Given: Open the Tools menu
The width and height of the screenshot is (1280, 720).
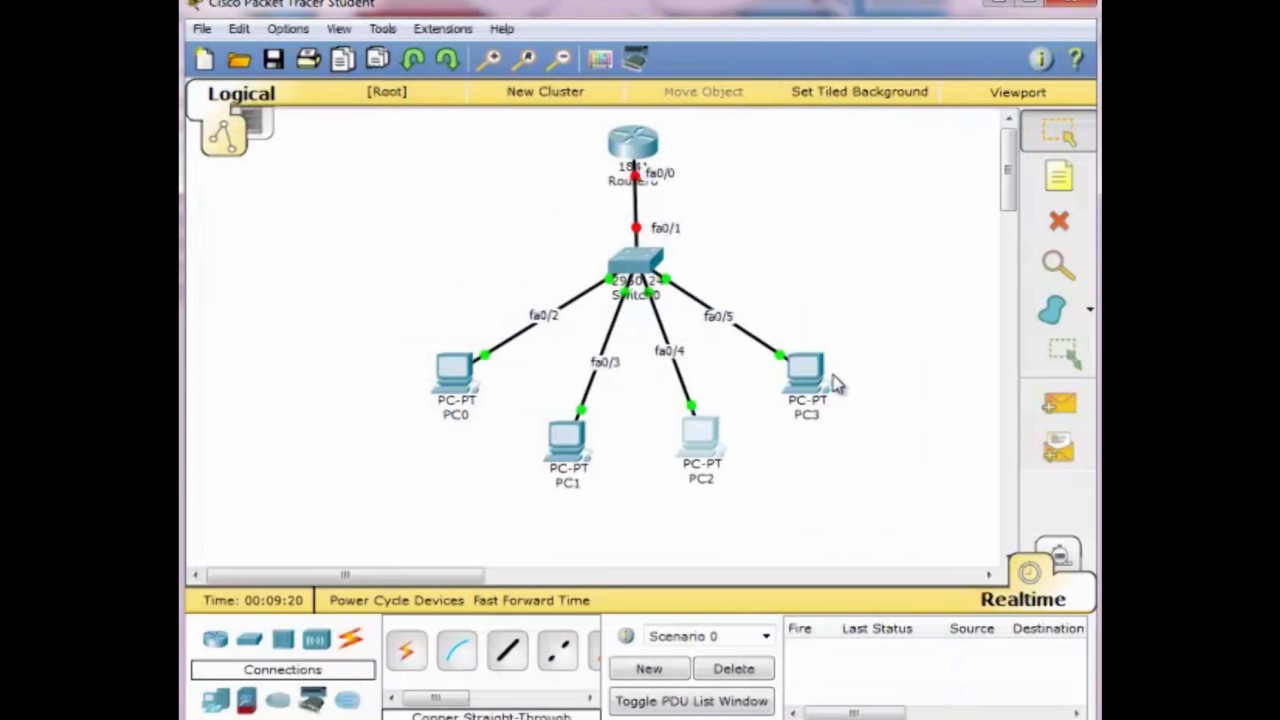Looking at the screenshot, I should 382,29.
